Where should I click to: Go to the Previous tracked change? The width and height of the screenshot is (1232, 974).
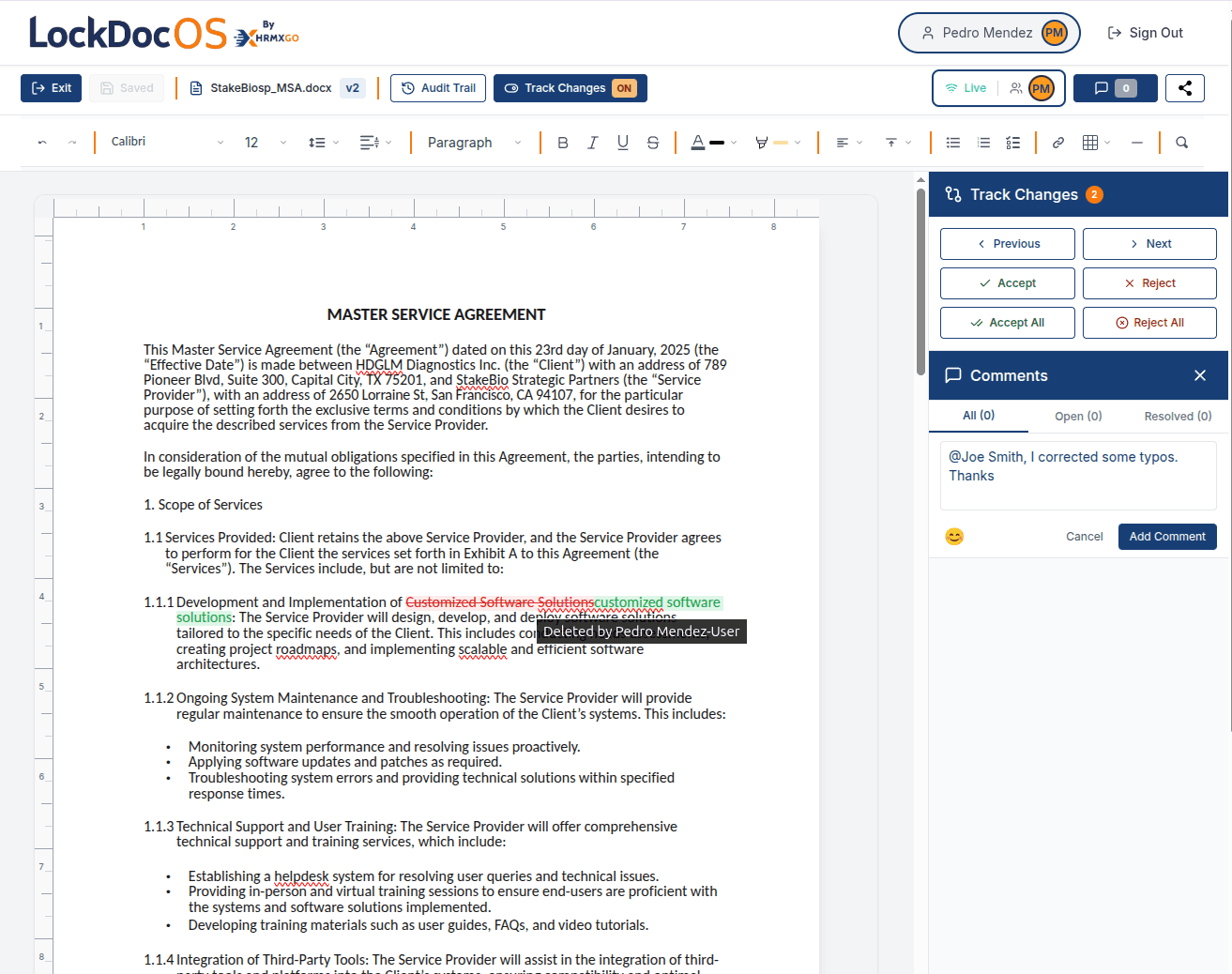click(x=1008, y=244)
